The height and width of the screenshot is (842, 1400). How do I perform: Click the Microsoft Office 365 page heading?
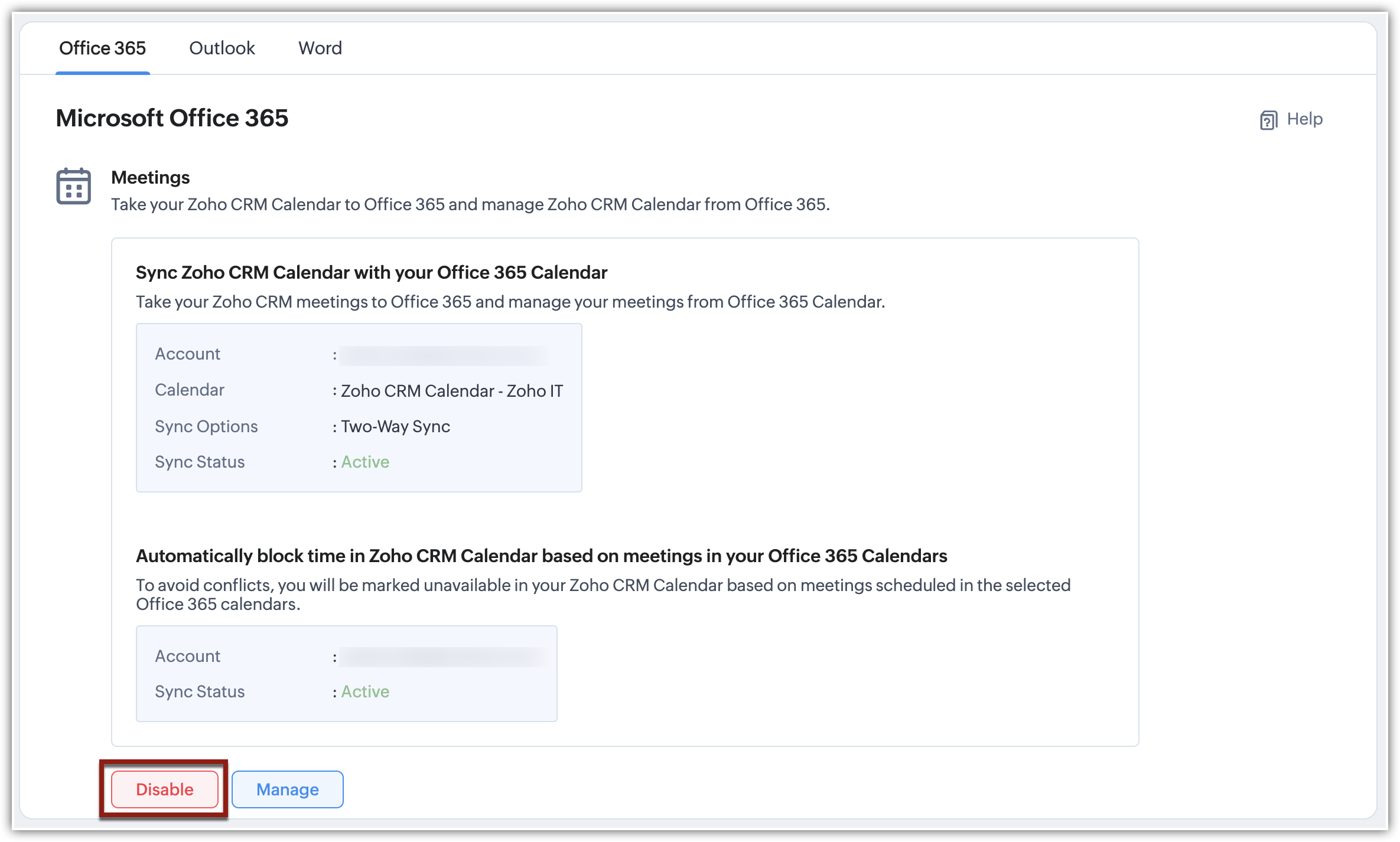(172, 118)
